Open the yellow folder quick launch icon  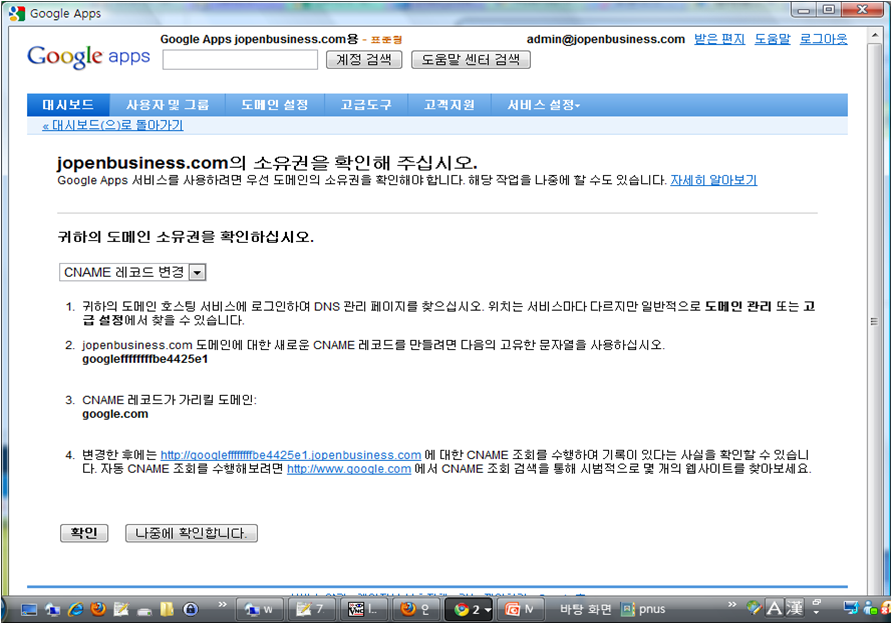coord(167,609)
